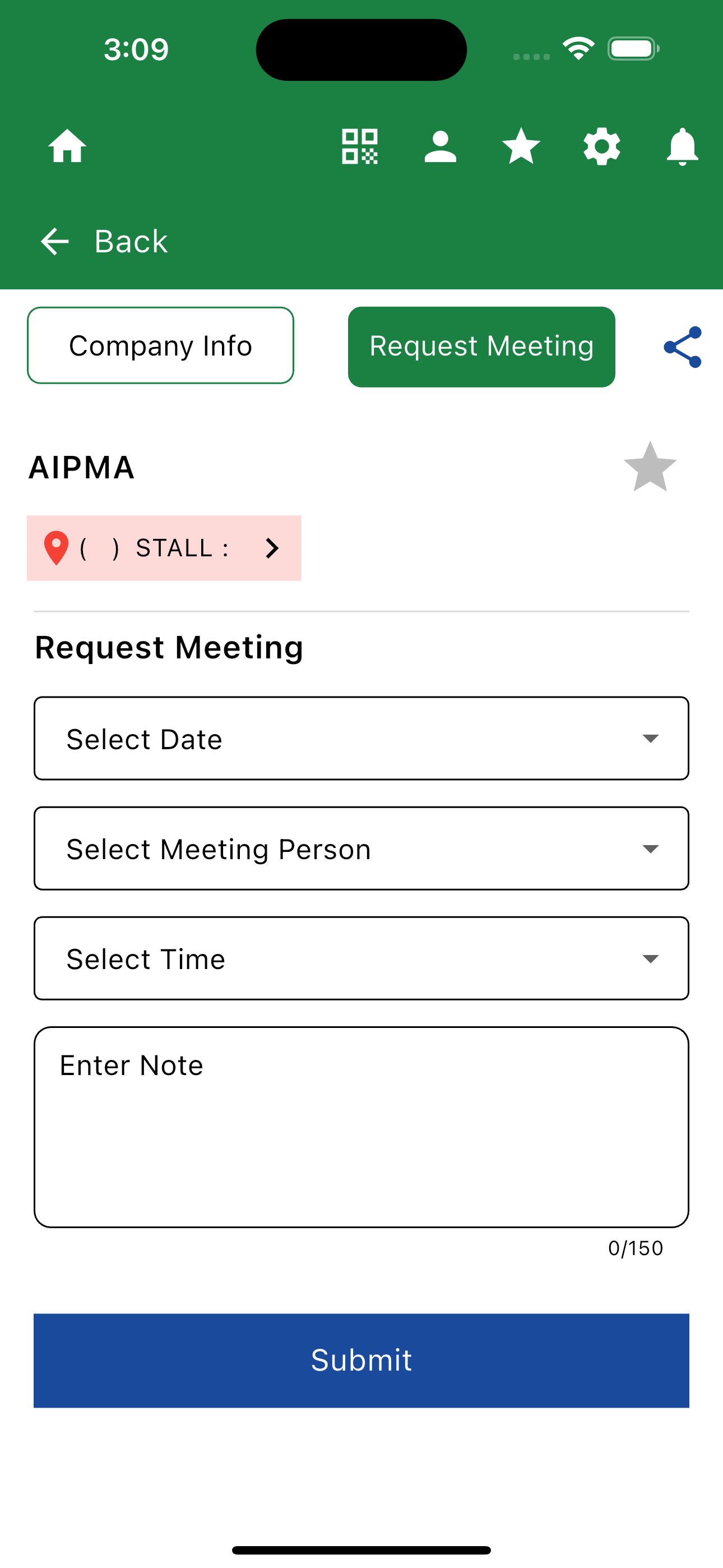Tap the Back text label
The height and width of the screenshot is (1568, 723).
pyautogui.click(x=131, y=242)
